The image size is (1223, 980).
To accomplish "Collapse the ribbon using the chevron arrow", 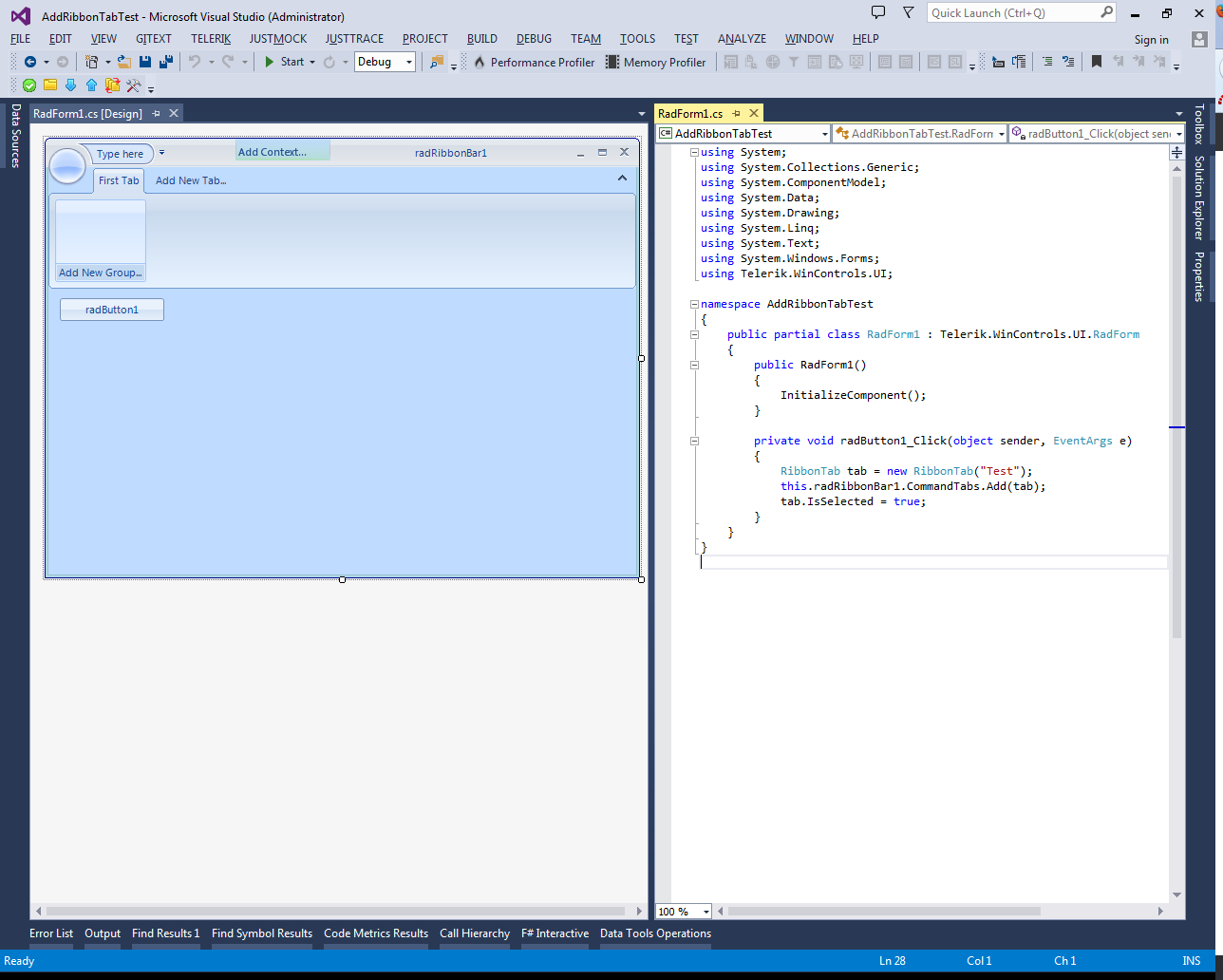I will (x=622, y=179).
